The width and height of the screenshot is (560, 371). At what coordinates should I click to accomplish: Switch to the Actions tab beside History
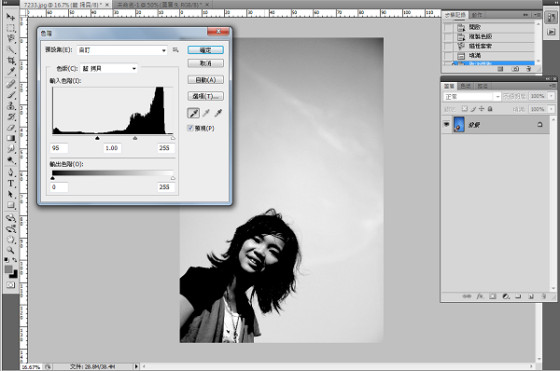point(477,15)
